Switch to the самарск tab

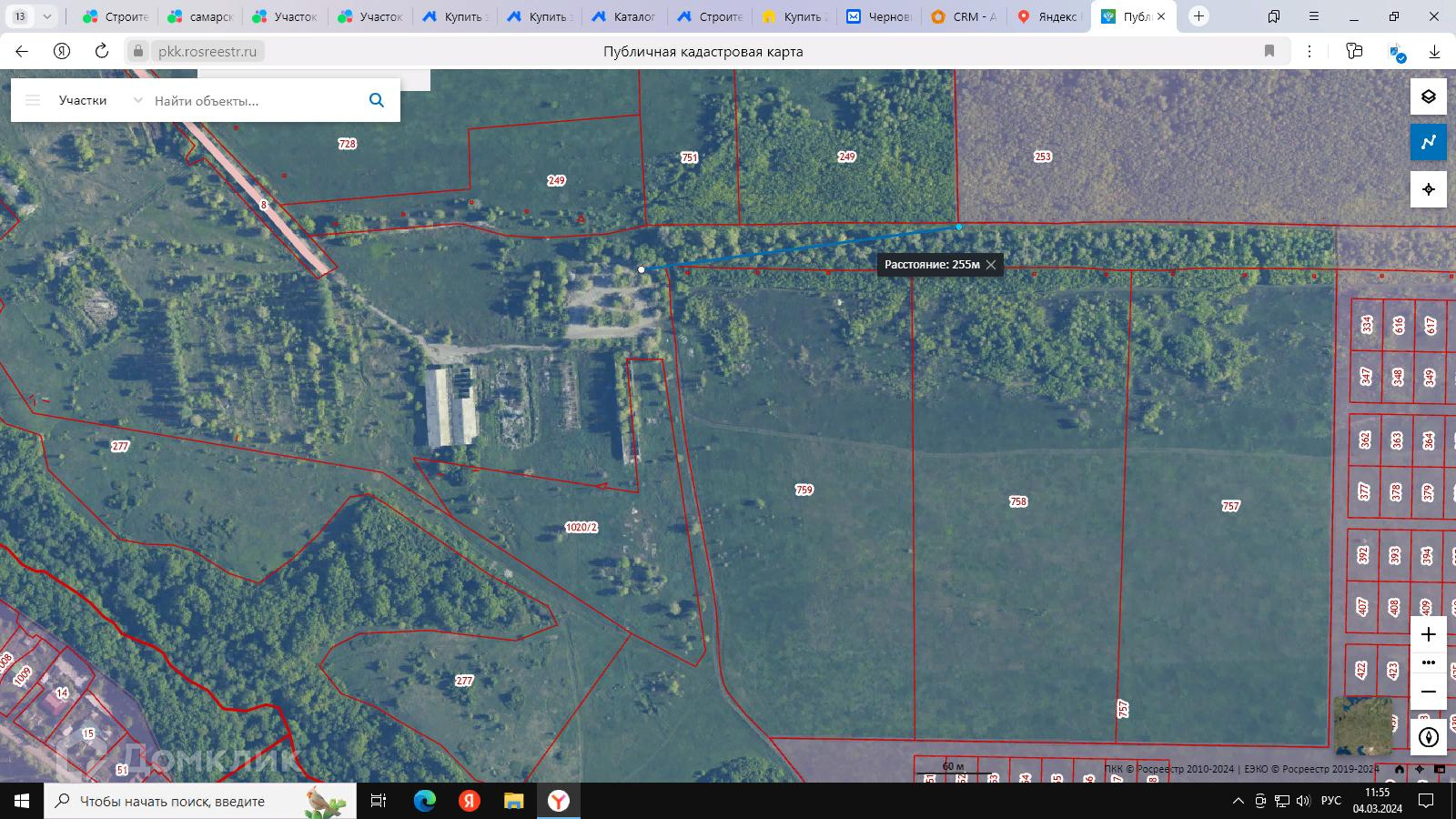[x=200, y=16]
